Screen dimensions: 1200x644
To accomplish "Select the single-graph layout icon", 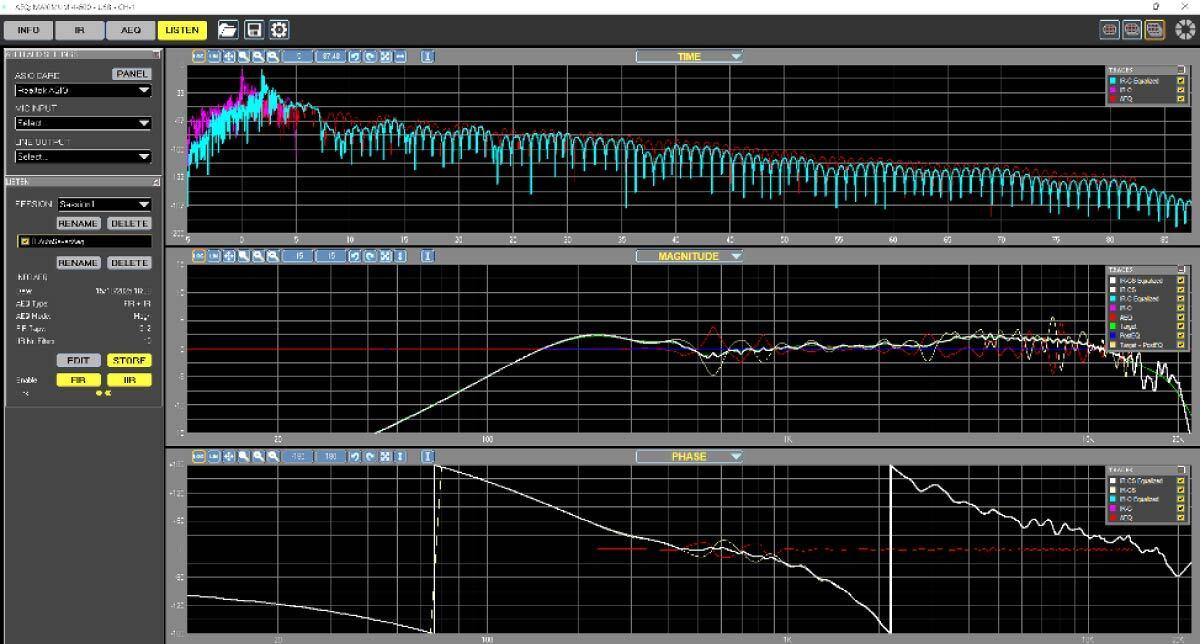I will tap(1109, 30).
